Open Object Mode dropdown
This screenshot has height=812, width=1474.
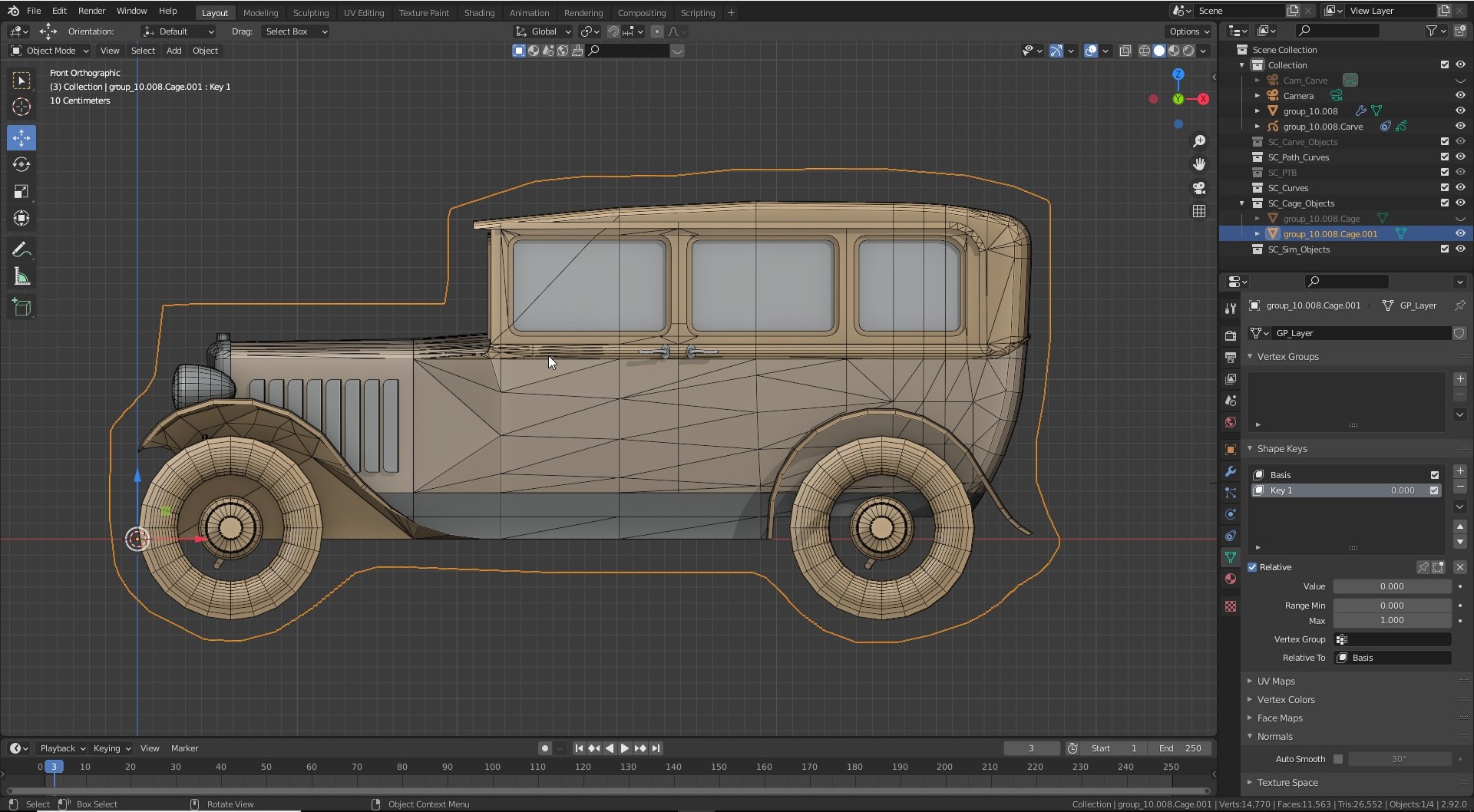click(x=50, y=51)
